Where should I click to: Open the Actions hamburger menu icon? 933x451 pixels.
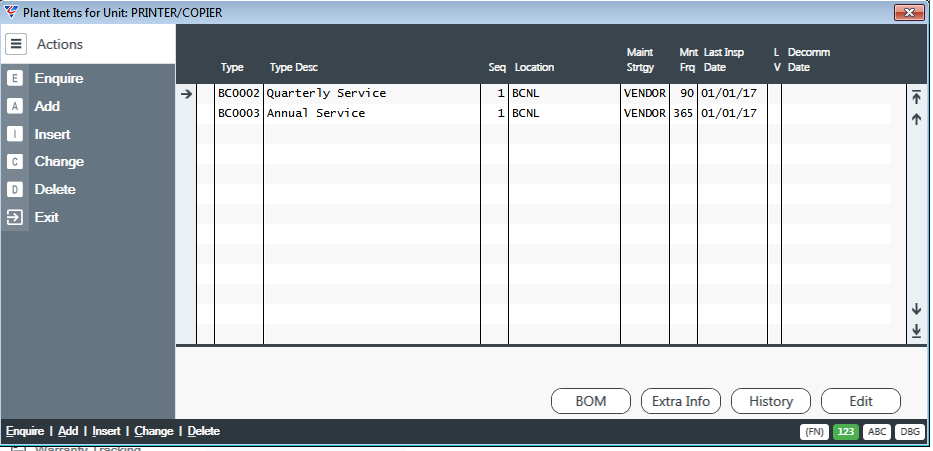pyautogui.click(x=16, y=43)
